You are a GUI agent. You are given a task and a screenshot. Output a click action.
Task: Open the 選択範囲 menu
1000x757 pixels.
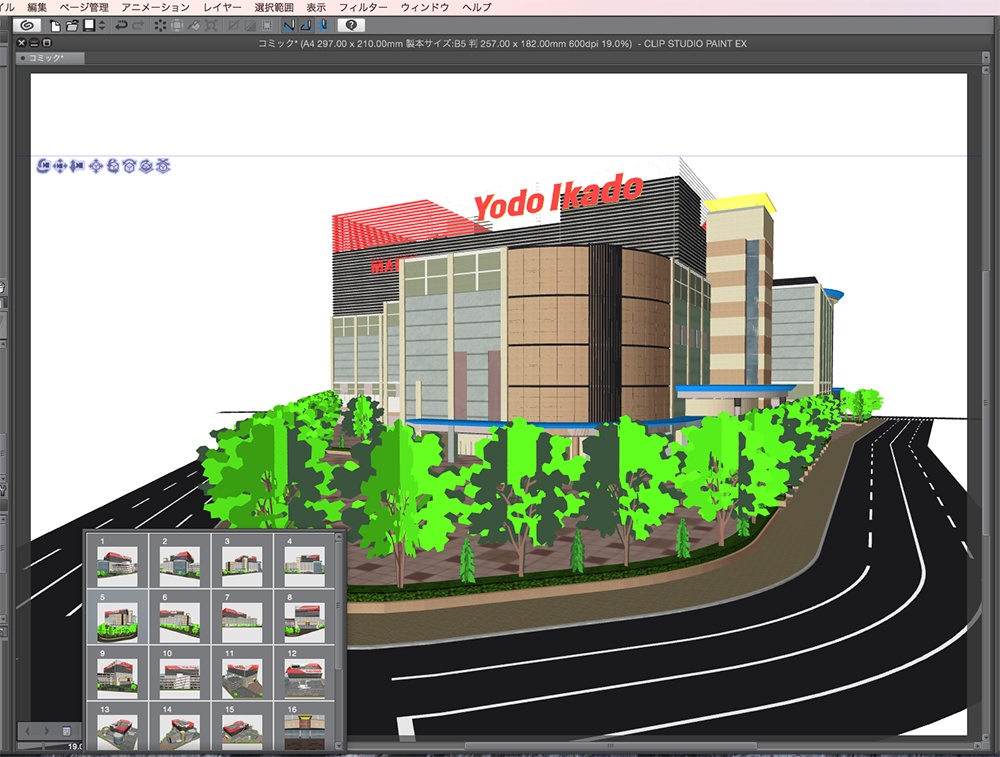[x=274, y=7]
